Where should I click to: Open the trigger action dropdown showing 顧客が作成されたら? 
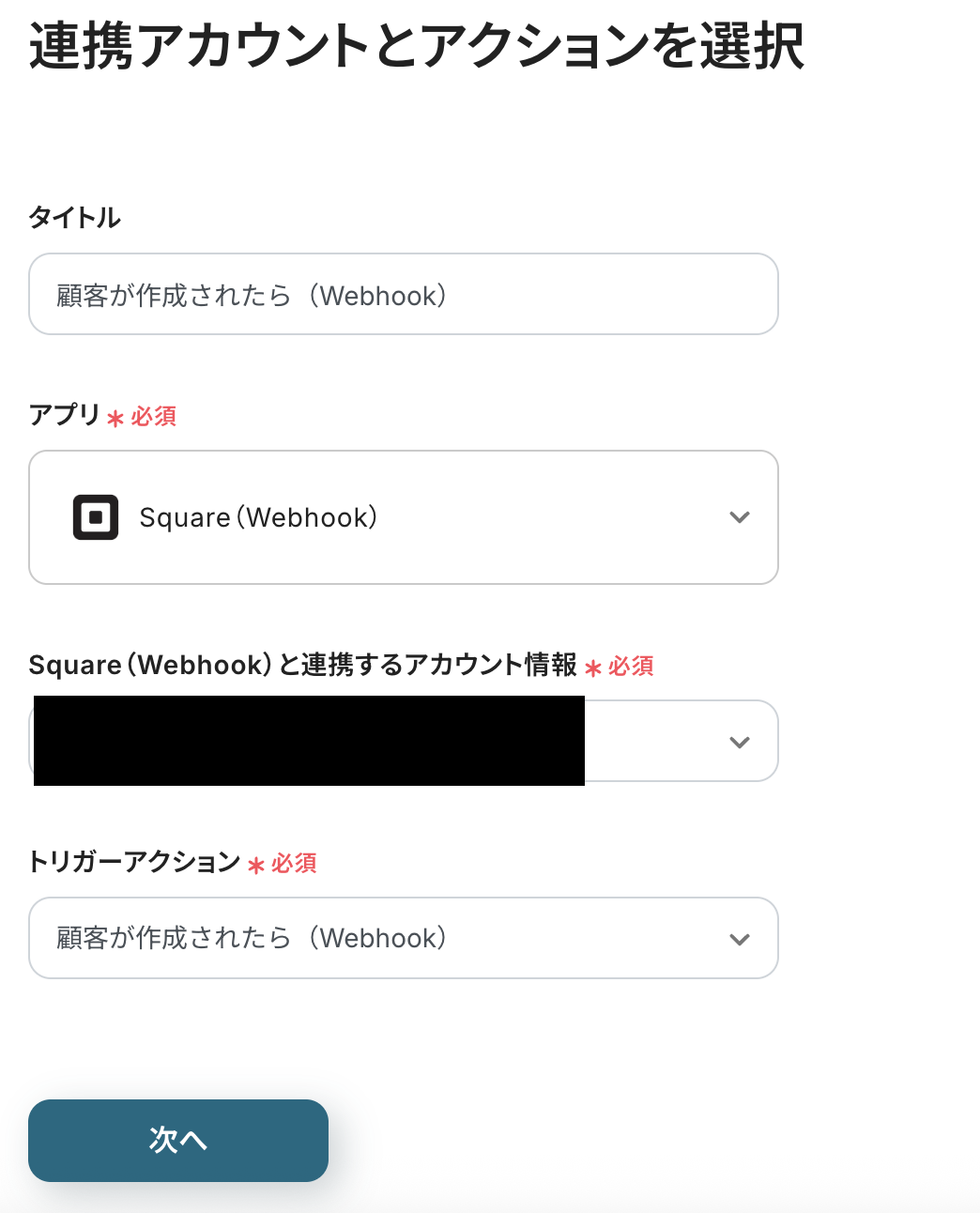coord(404,939)
